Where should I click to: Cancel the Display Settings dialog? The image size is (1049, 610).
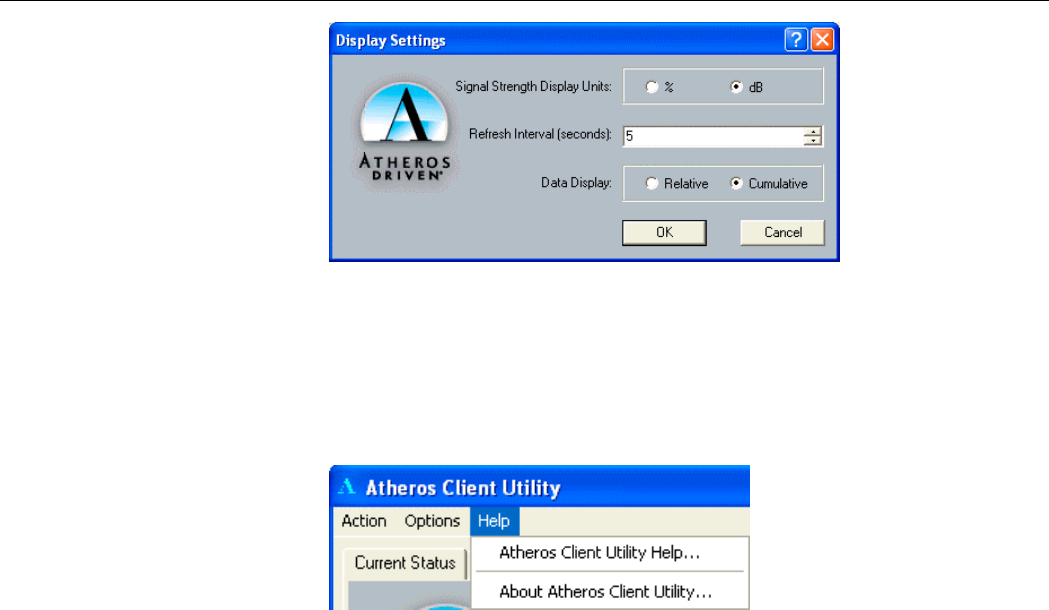click(783, 233)
